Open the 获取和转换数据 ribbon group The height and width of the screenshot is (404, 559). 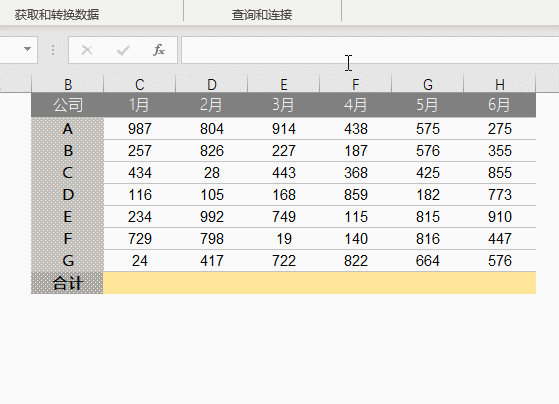coord(57,15)
